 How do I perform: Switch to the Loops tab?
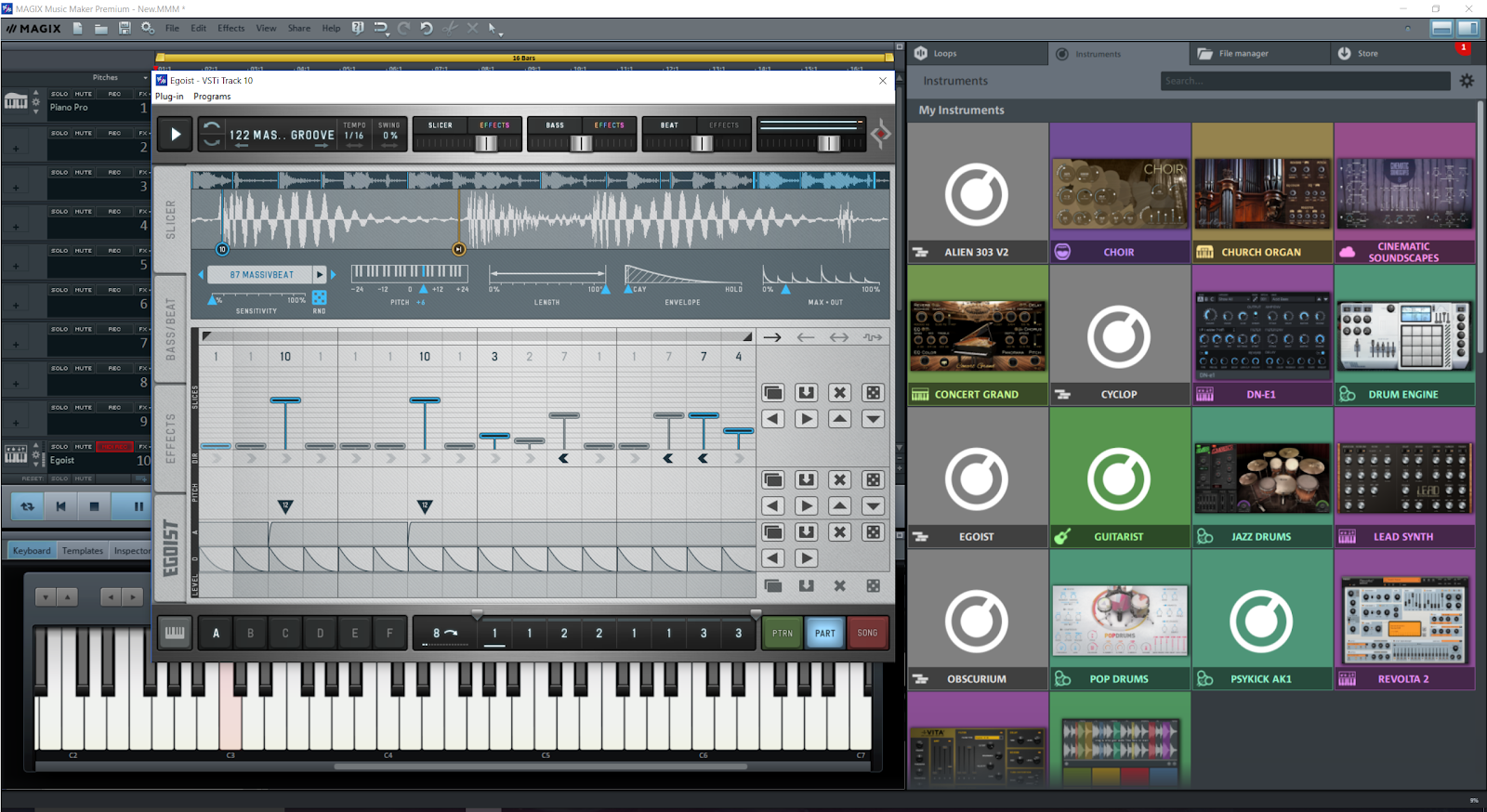(x=978, y=54)
